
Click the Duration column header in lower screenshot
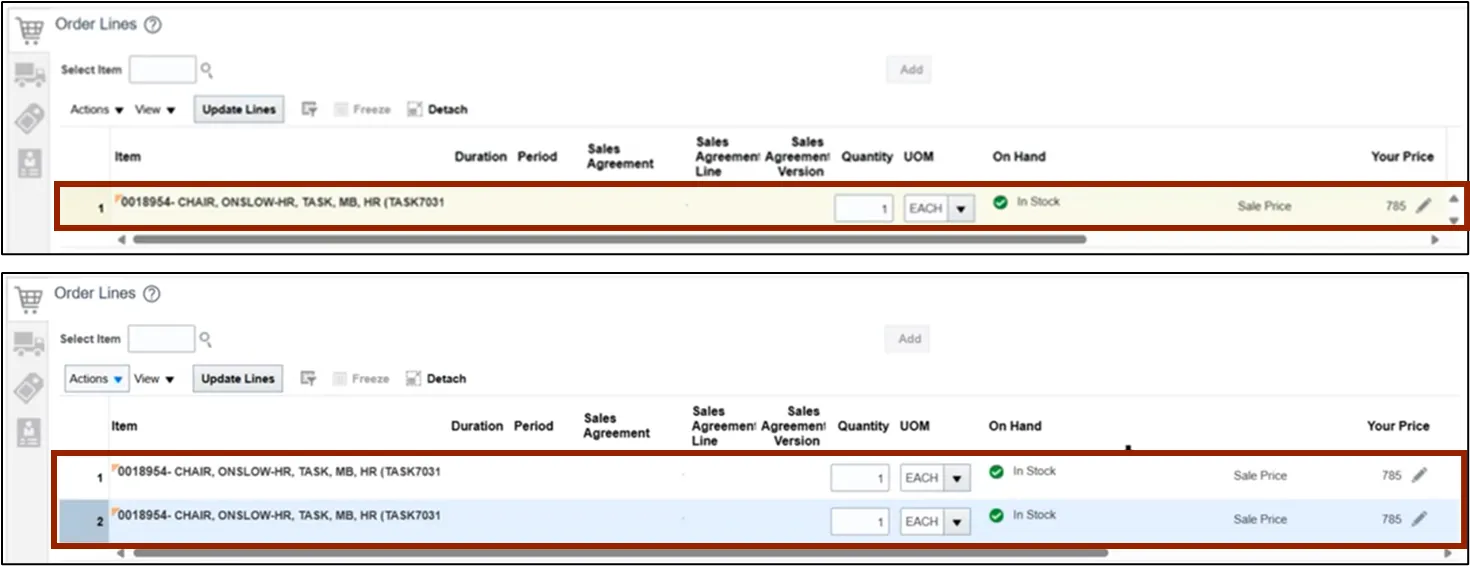pyautogui.click(x=477, y=426)
